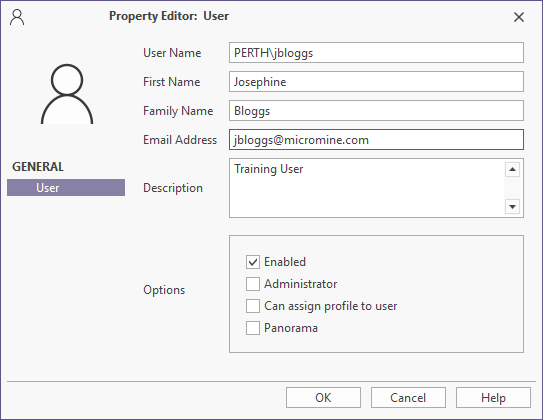Screen dimensions: 543x420
Task: Open Help for this dialog
Action: (x=493, y=397)
